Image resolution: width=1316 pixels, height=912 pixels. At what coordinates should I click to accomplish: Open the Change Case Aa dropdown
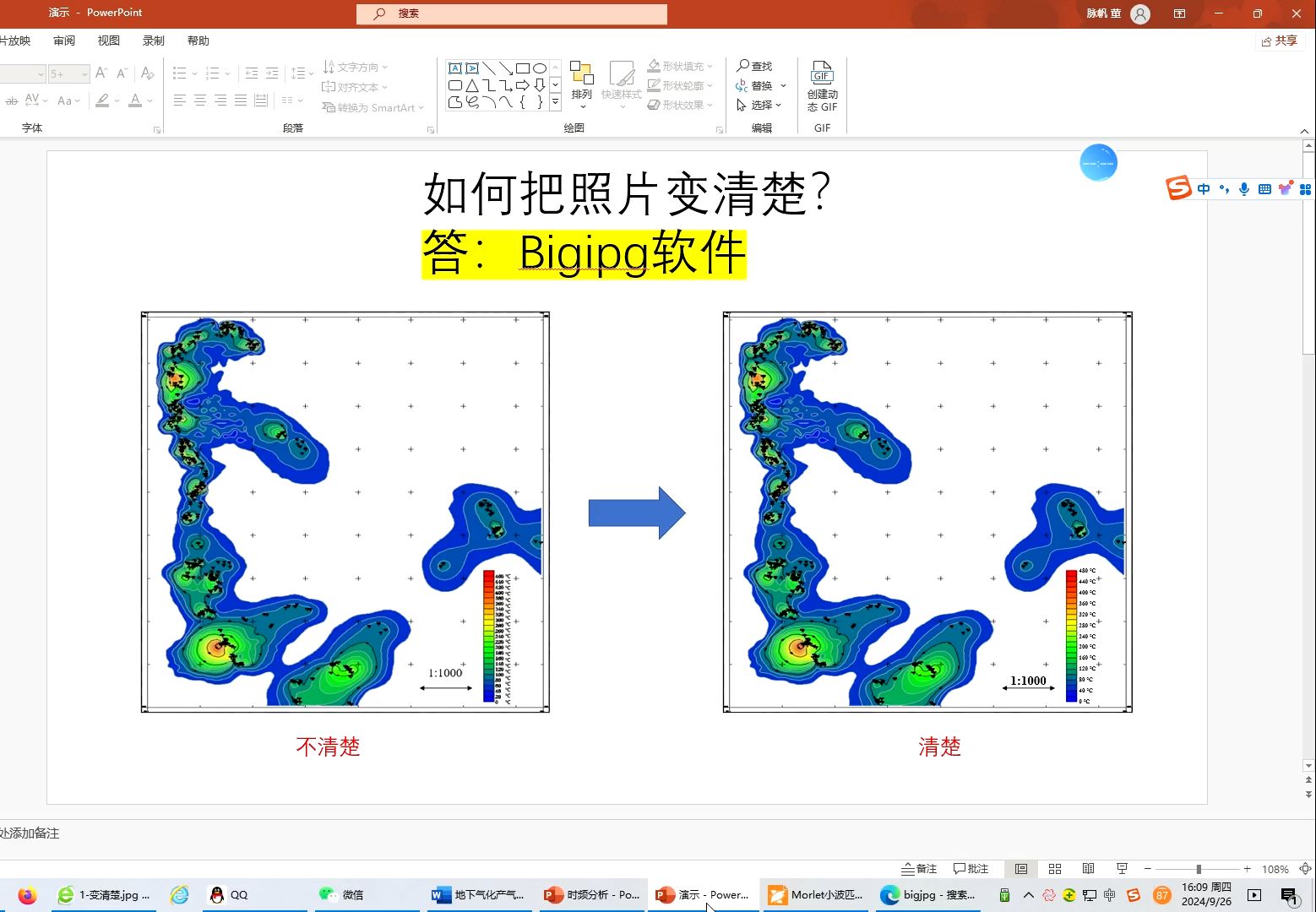[68, 100]
